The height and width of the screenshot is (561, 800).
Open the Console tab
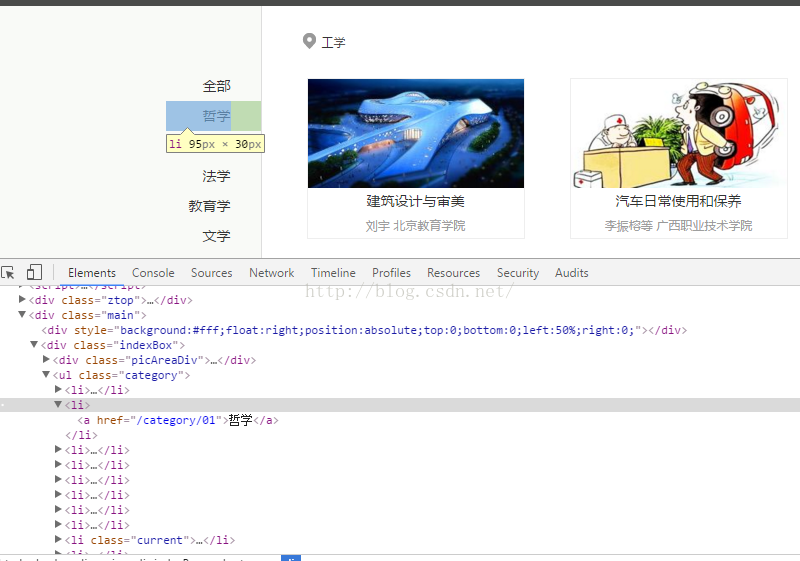point(153,273)
